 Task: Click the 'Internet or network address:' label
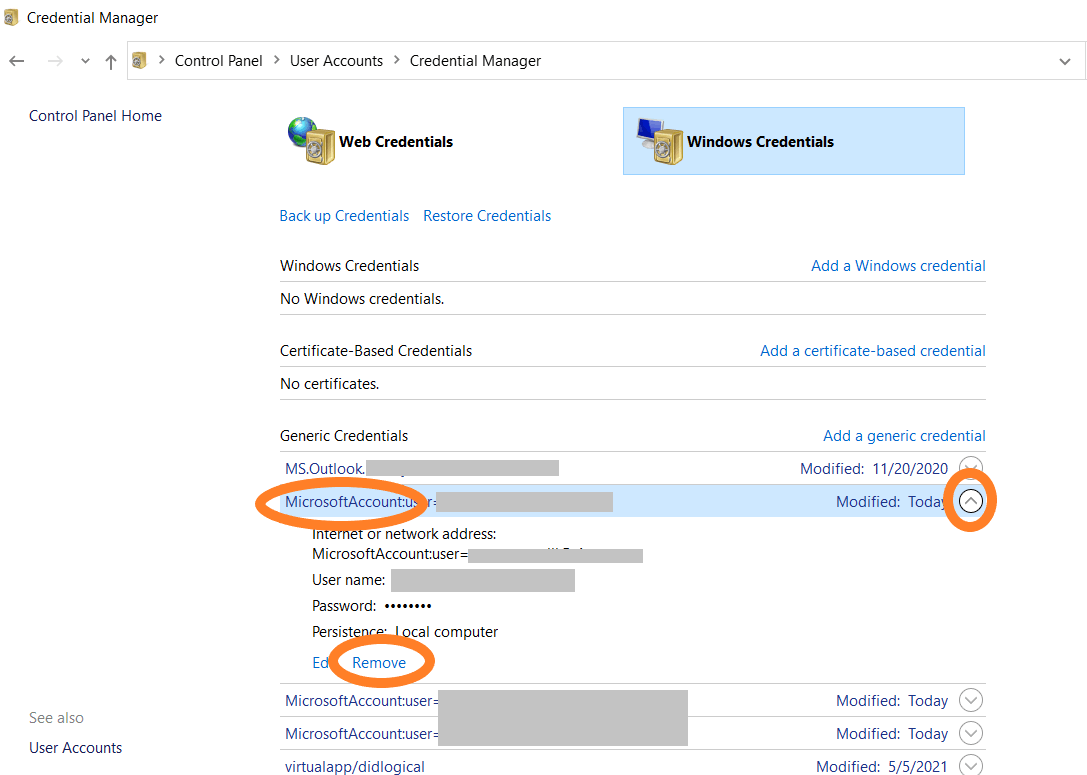(404, 534)
